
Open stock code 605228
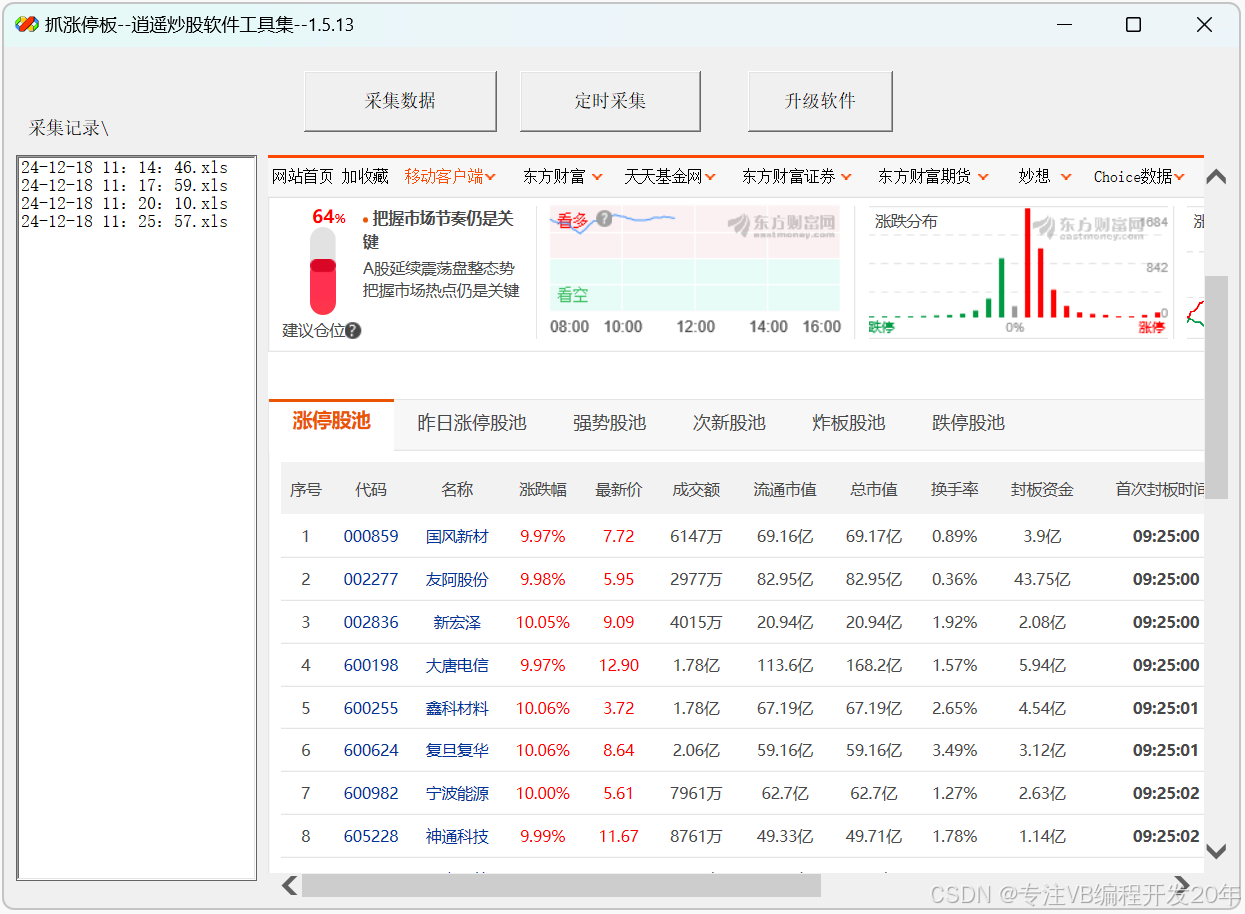pos(371,836)
